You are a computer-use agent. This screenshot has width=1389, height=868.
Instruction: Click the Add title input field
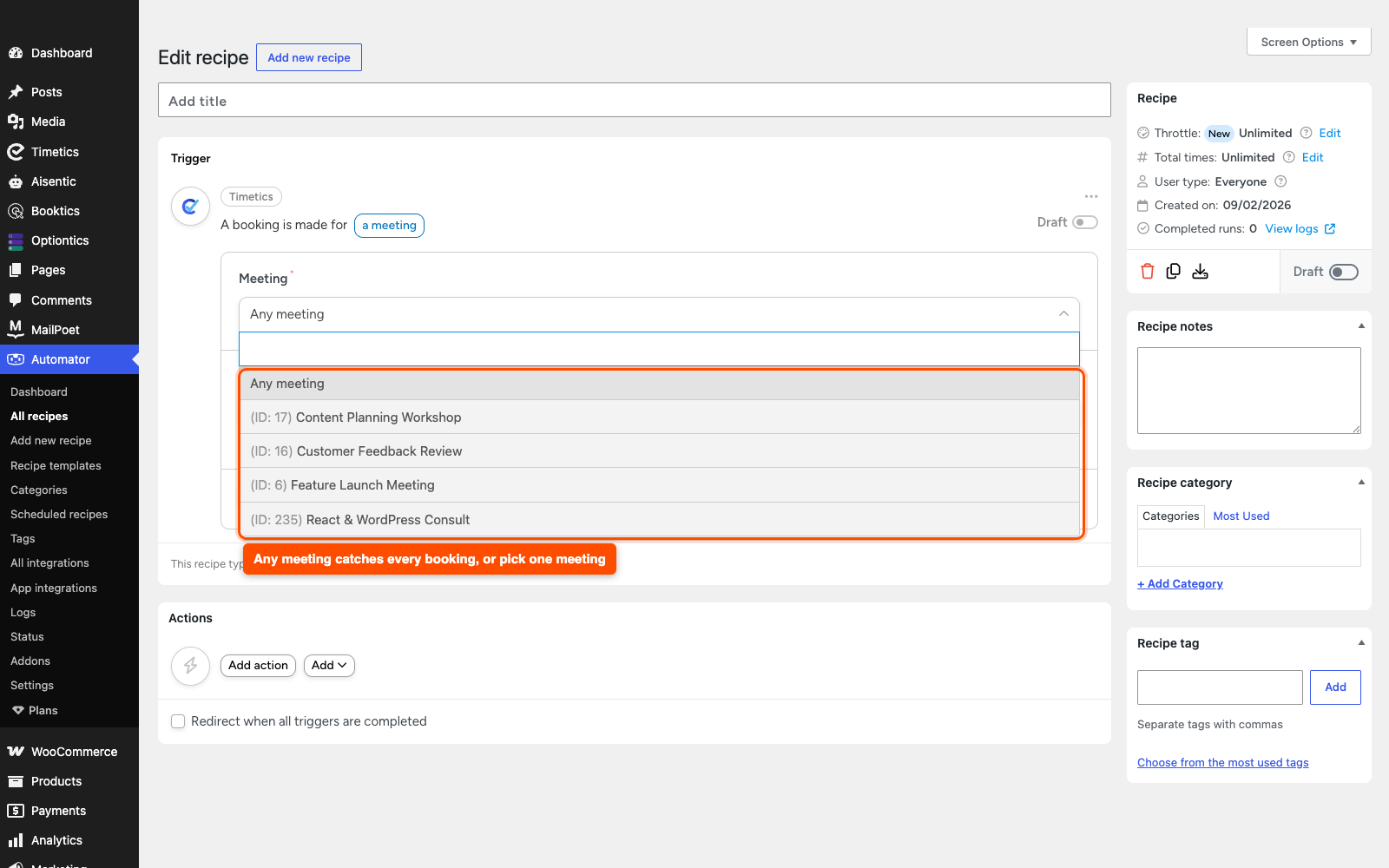pyautogui.click(x=634, y=100)
